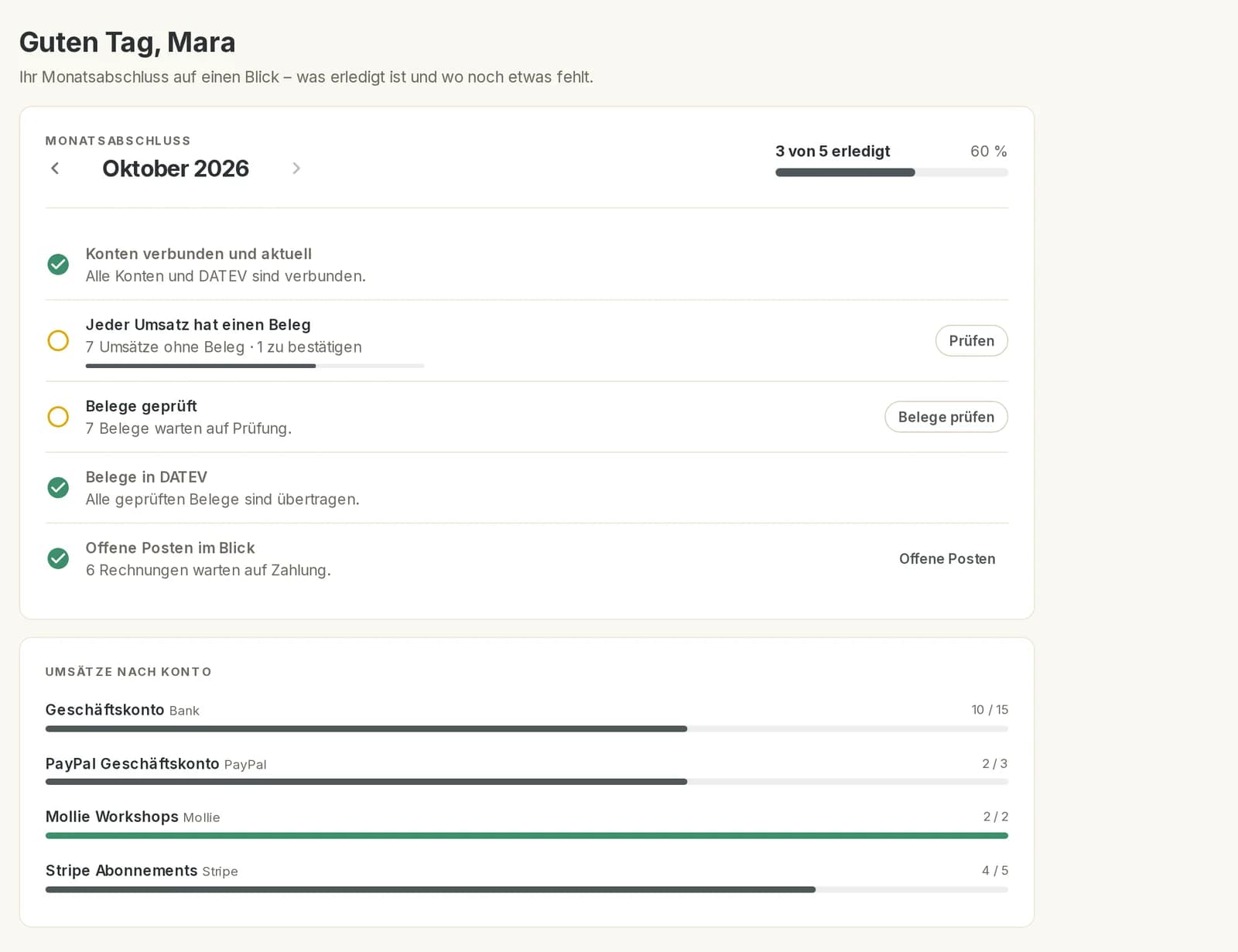
Task: Click the Belege prüfen button
Action: click(946, 417)
